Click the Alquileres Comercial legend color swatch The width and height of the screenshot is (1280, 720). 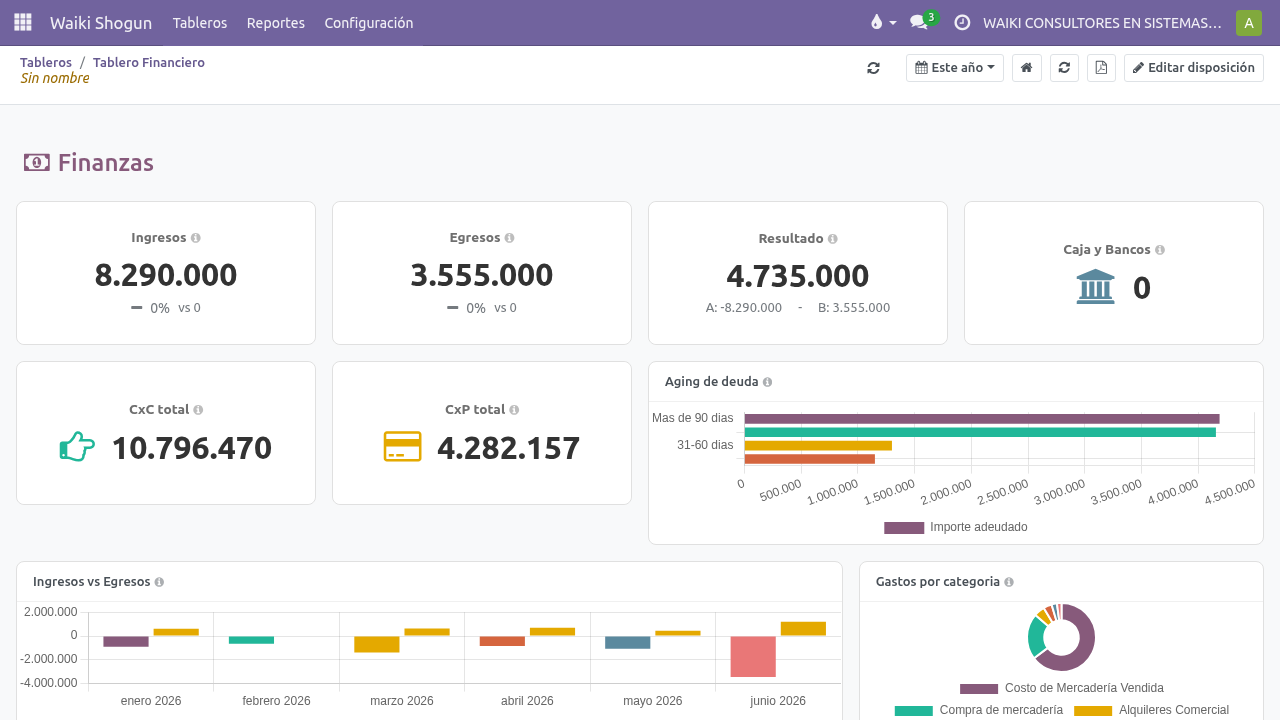[x=1093, y=710]
